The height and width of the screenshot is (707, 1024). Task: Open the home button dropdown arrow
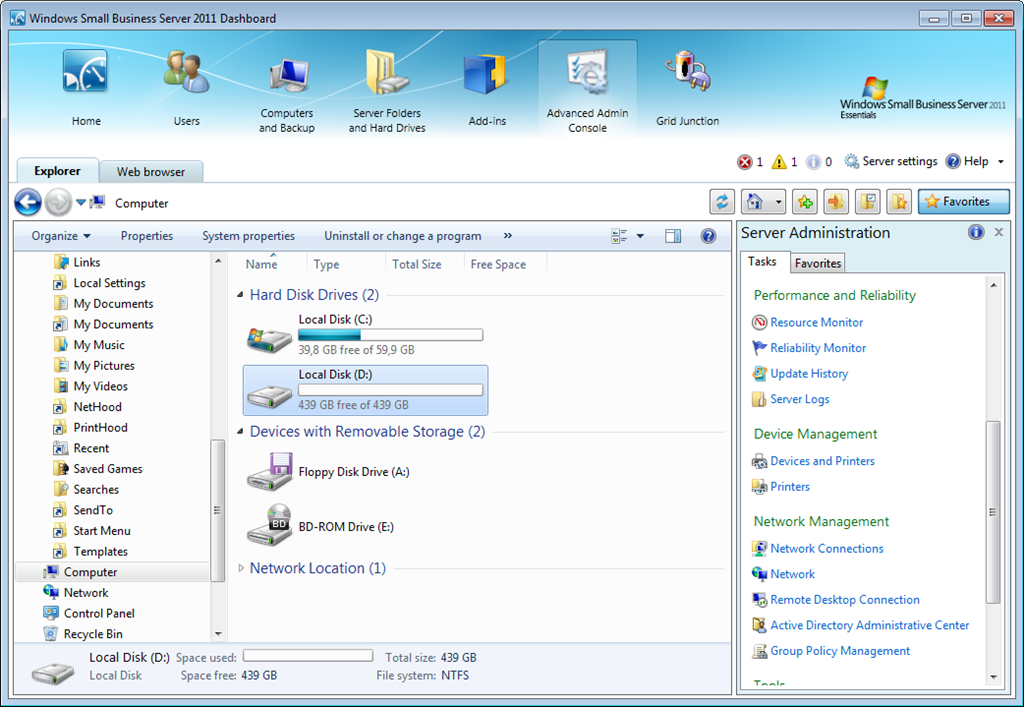(778, 202)
